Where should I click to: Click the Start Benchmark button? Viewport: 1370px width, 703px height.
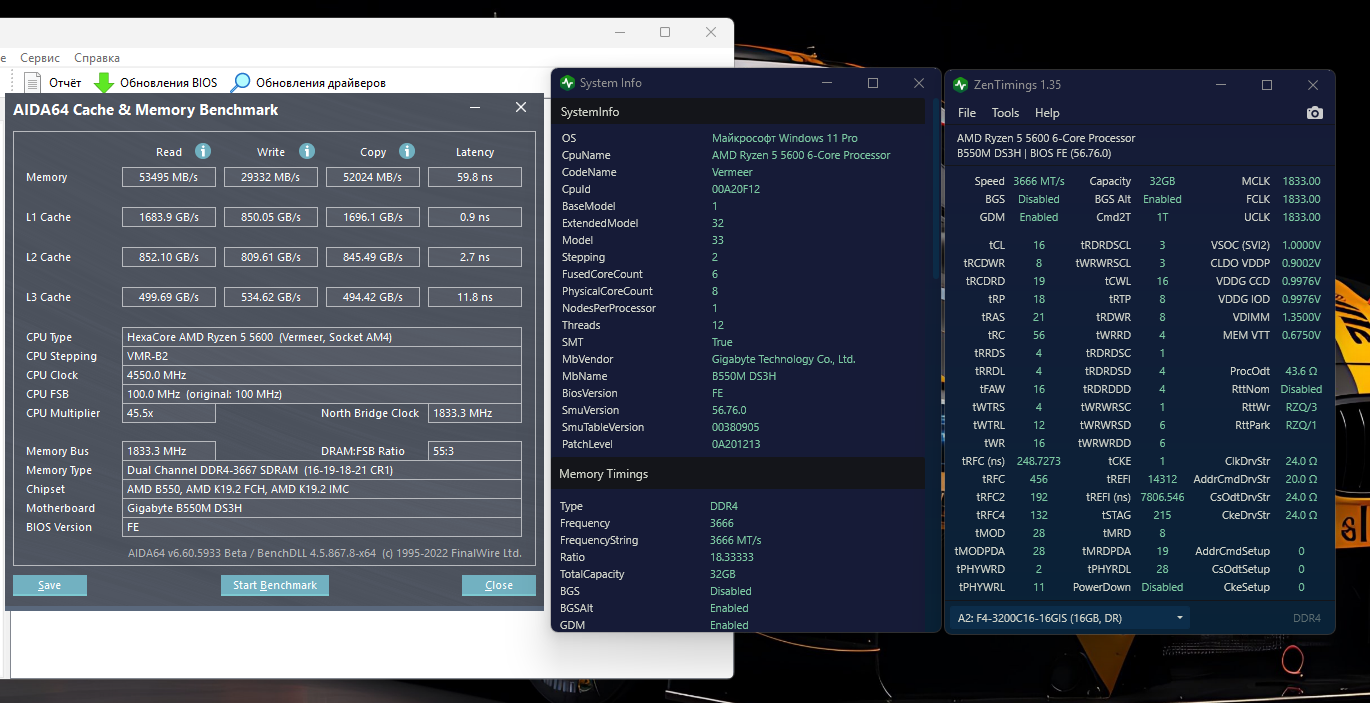click(275, 585)
